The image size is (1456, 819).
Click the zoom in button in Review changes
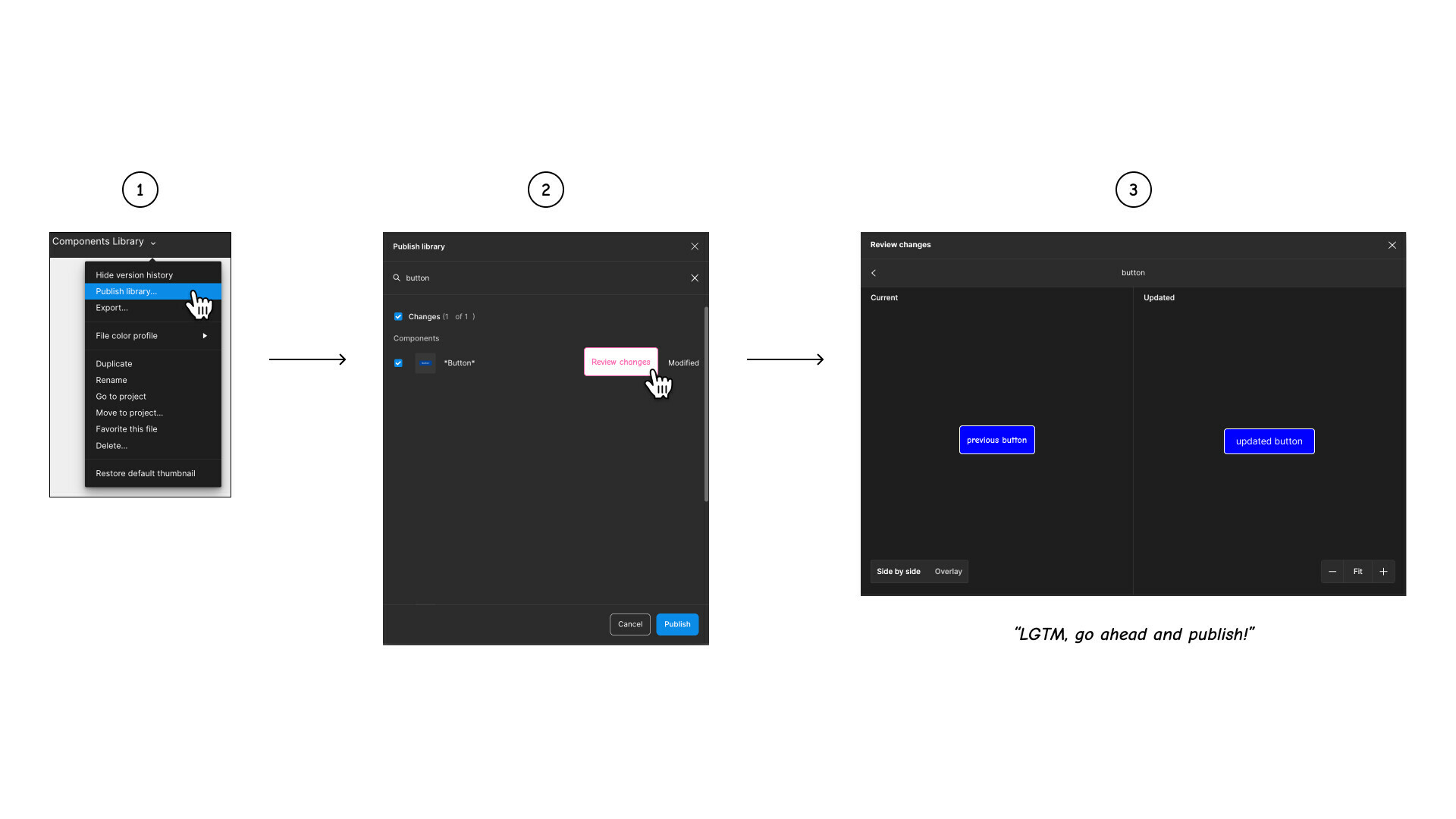click(1384, 571)
